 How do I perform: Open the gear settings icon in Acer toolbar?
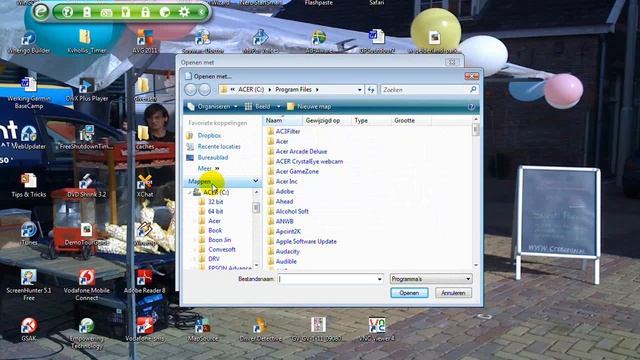pyautogui.click(x=184, y=12)
